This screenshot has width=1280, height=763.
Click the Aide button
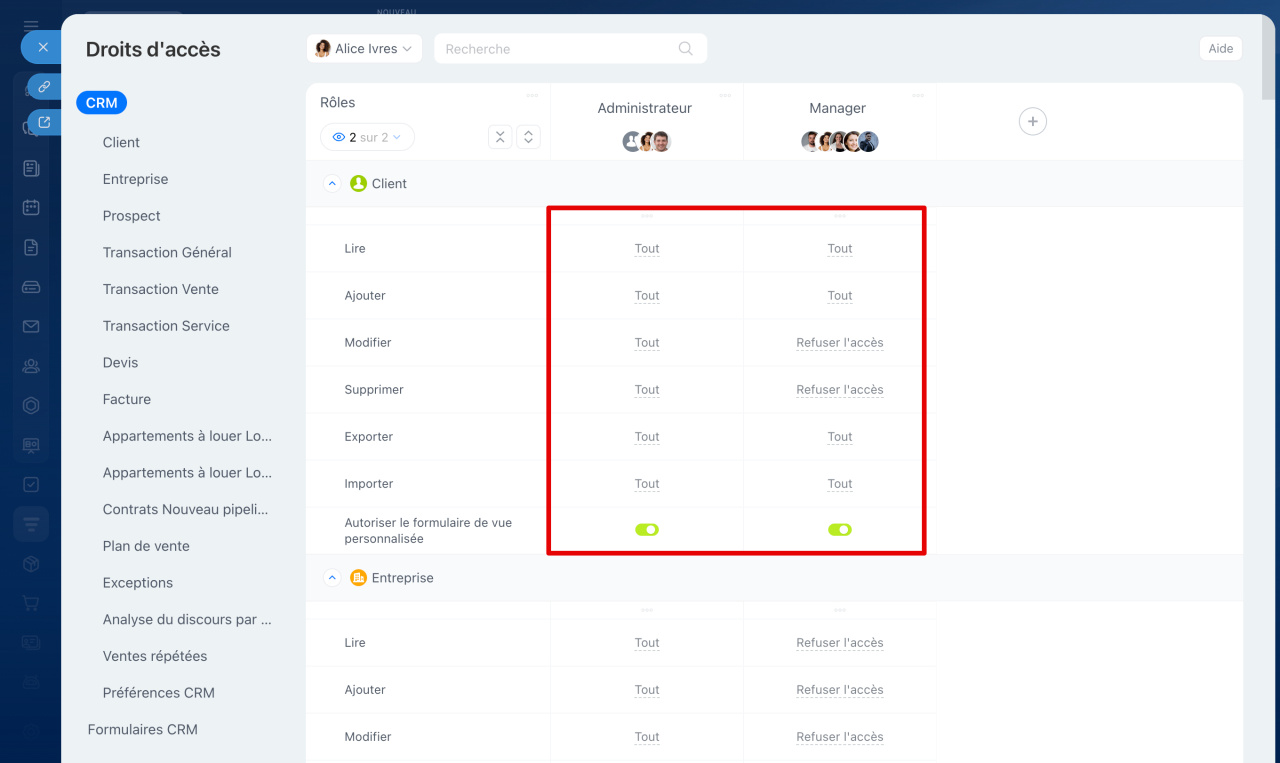pyautogui.click(x=1220, y=48)
